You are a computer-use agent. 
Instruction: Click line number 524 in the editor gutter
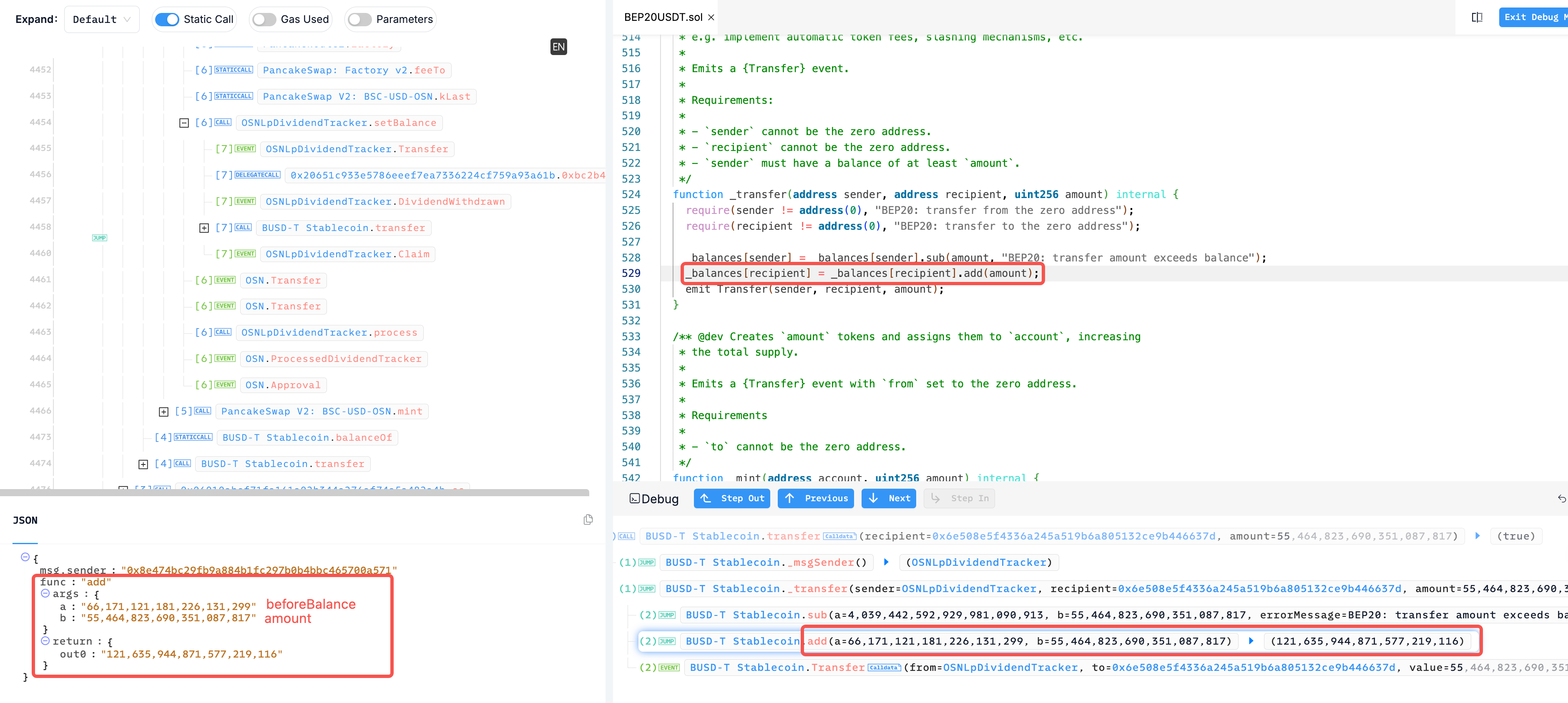tap(631, 195)
